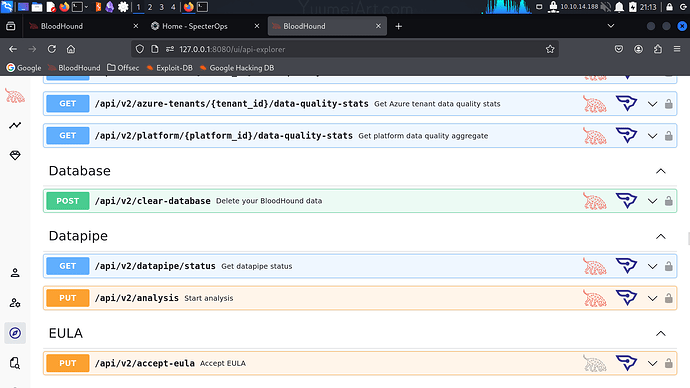Image resolution: width=690 pixels, height=388 pixels.
Task: Click lock icon on clear-database endpoint
Action: (x=668, y=201)
